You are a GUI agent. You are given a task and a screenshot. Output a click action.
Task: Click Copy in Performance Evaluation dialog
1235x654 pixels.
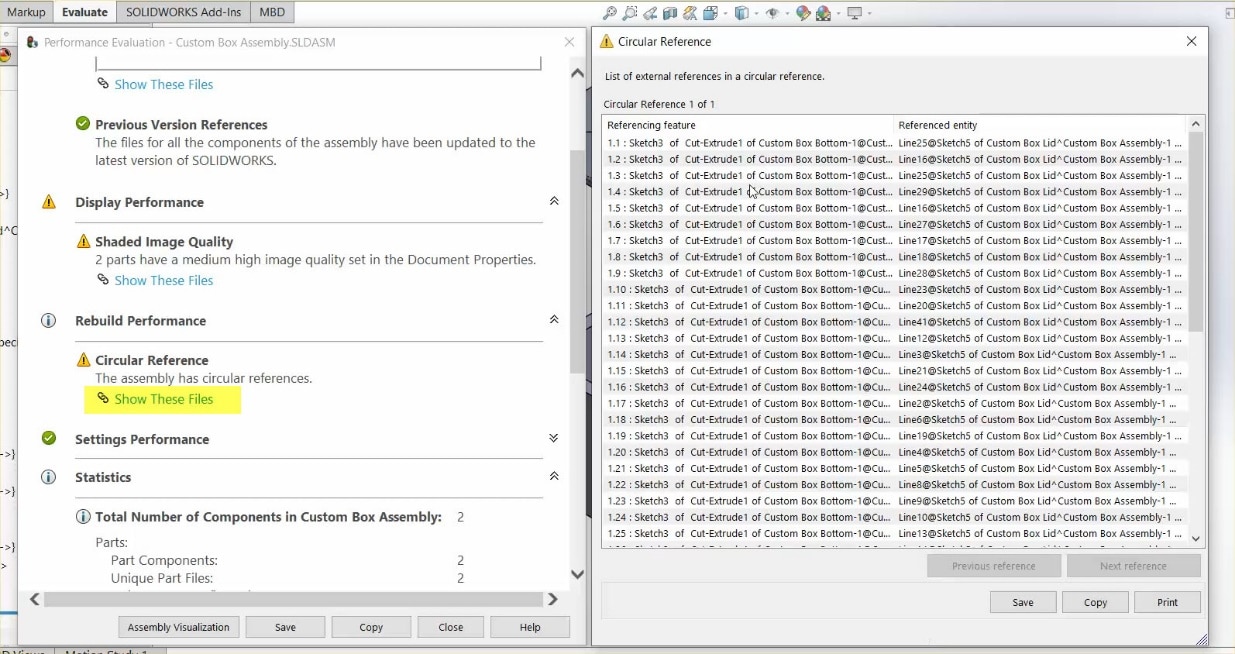click(371, 627)
